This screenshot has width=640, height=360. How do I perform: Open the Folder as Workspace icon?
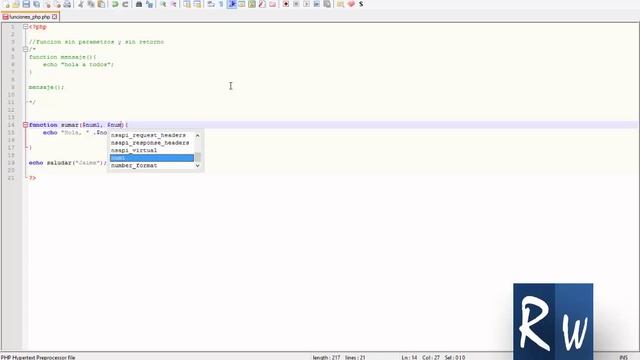click(272, 4)
